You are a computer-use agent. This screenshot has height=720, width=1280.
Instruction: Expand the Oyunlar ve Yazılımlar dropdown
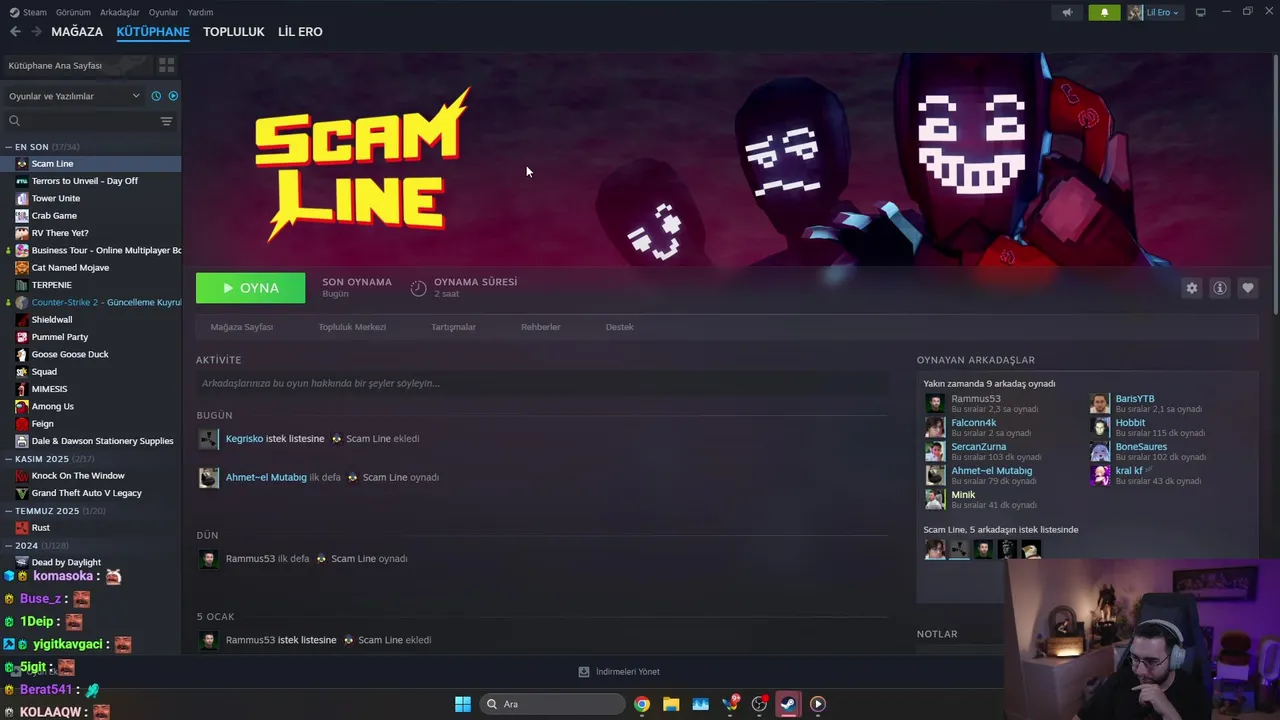point(74,96)
